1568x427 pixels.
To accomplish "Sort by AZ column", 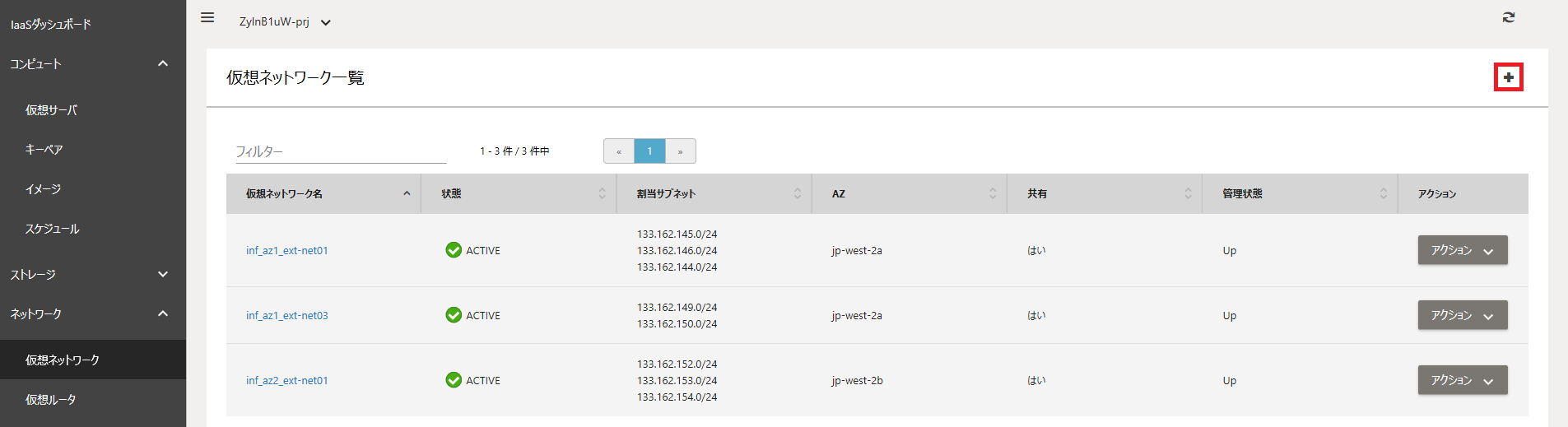I will click(910, 194).
